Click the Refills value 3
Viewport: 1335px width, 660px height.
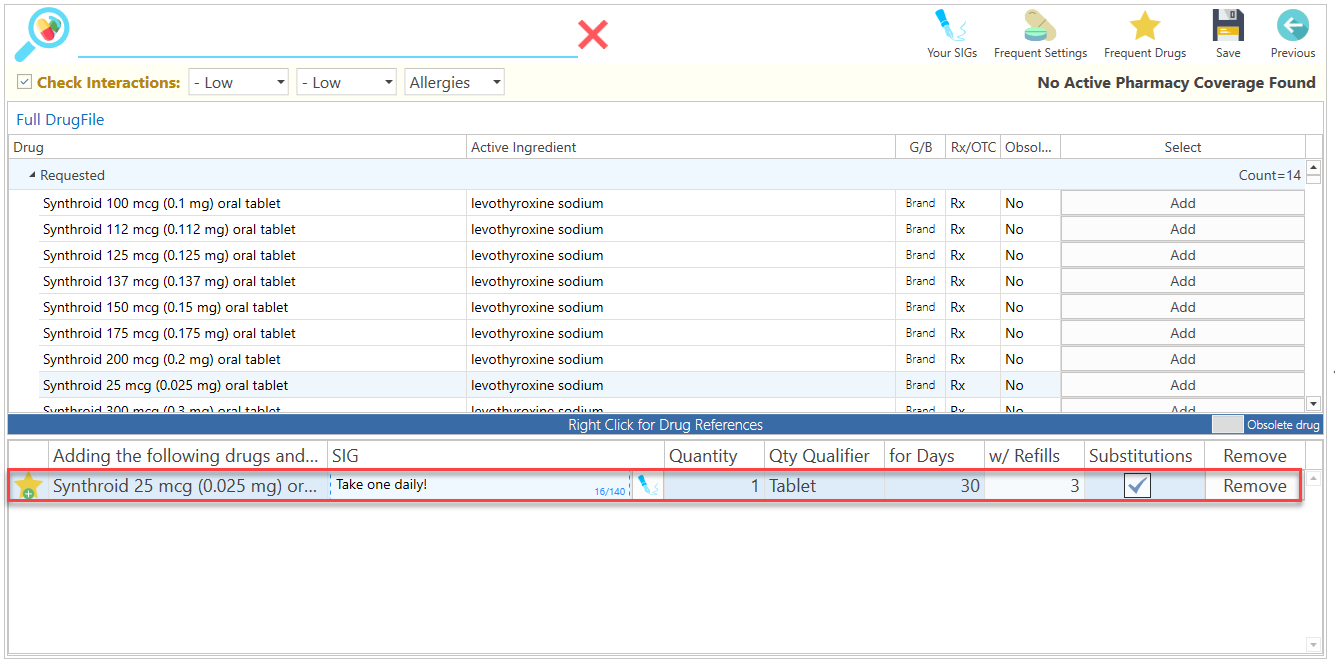coord(1034,486)
